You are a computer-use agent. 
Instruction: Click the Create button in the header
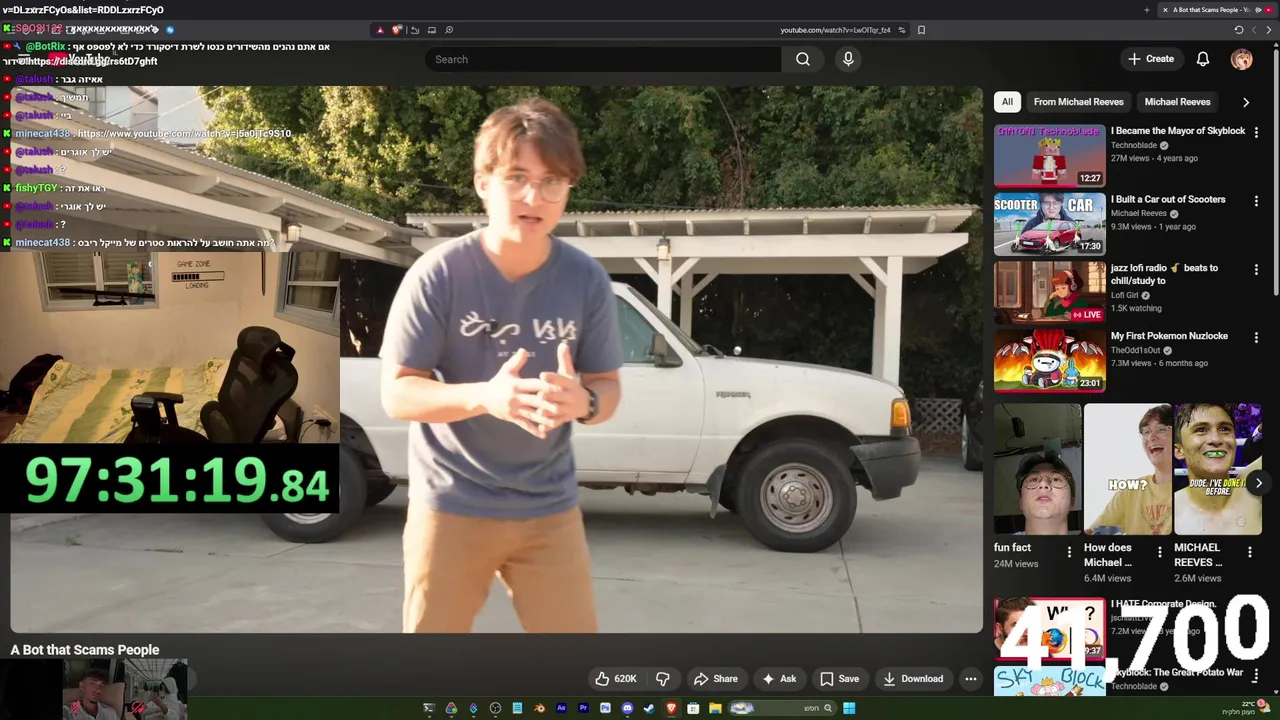(1150, 59)
